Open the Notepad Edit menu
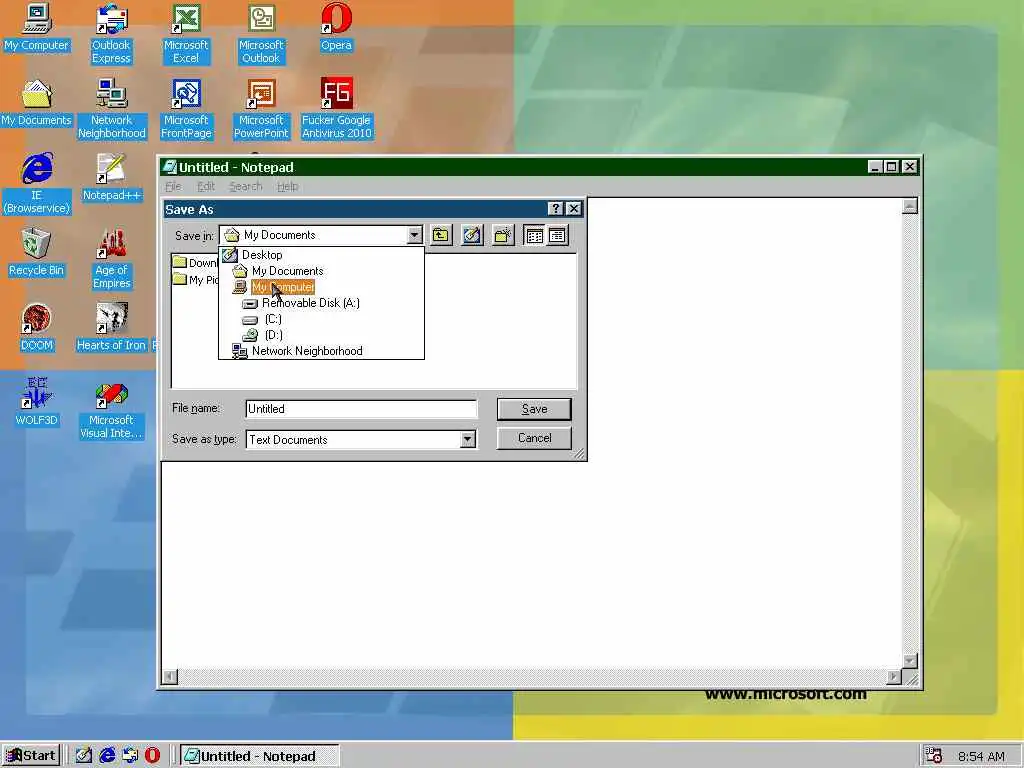This screenshot has width=1024, height=768. [x=206, y=186]
